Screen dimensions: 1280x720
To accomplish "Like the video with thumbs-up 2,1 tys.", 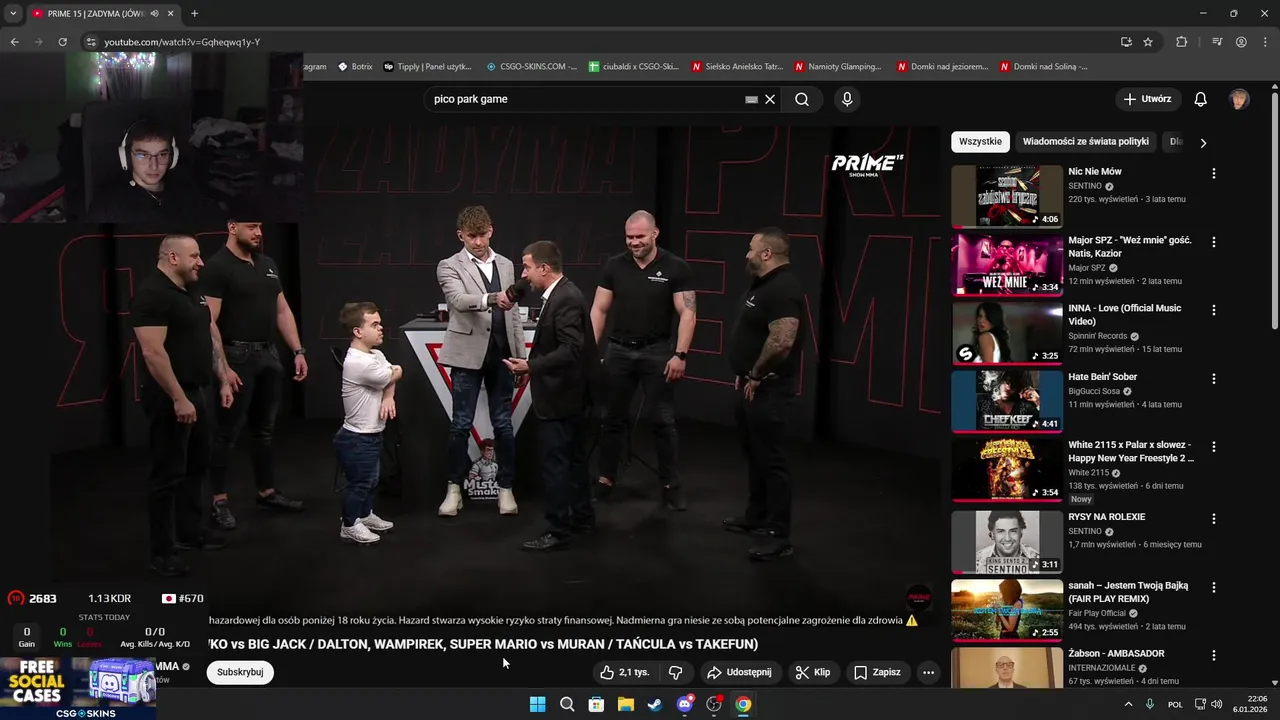I will (x=624, y=672).
